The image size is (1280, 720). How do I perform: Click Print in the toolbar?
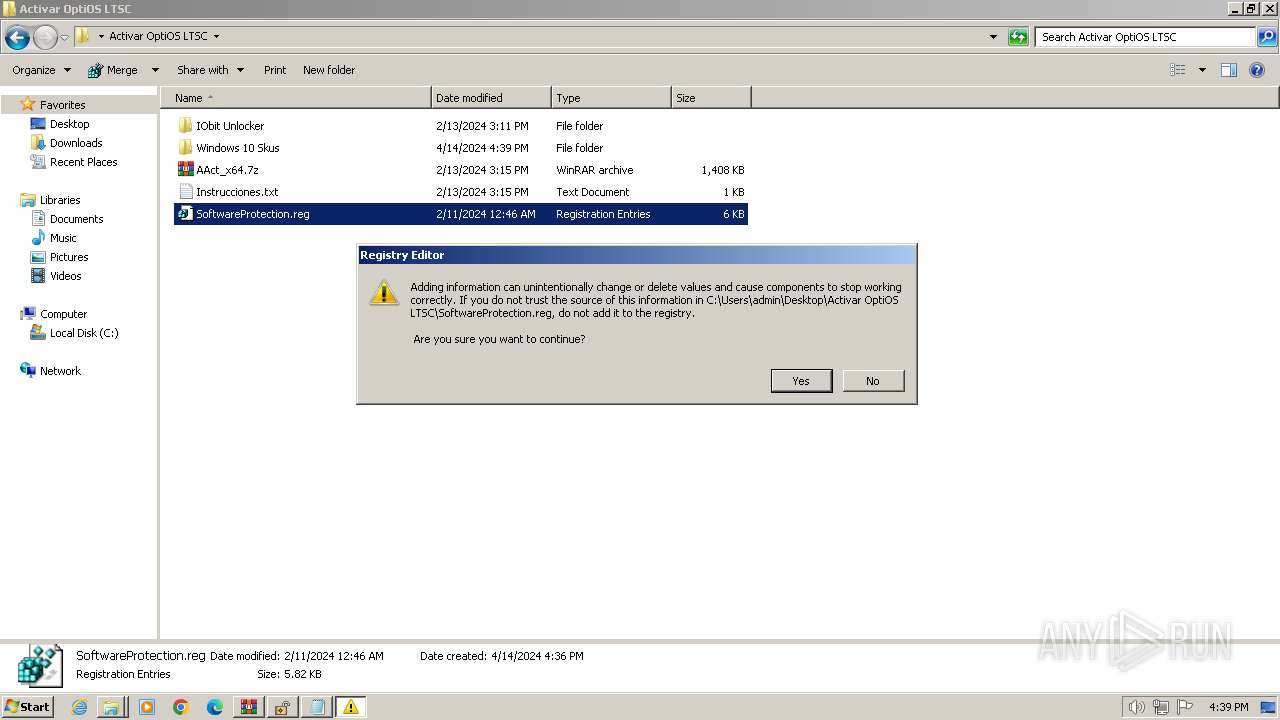[275, 70]
